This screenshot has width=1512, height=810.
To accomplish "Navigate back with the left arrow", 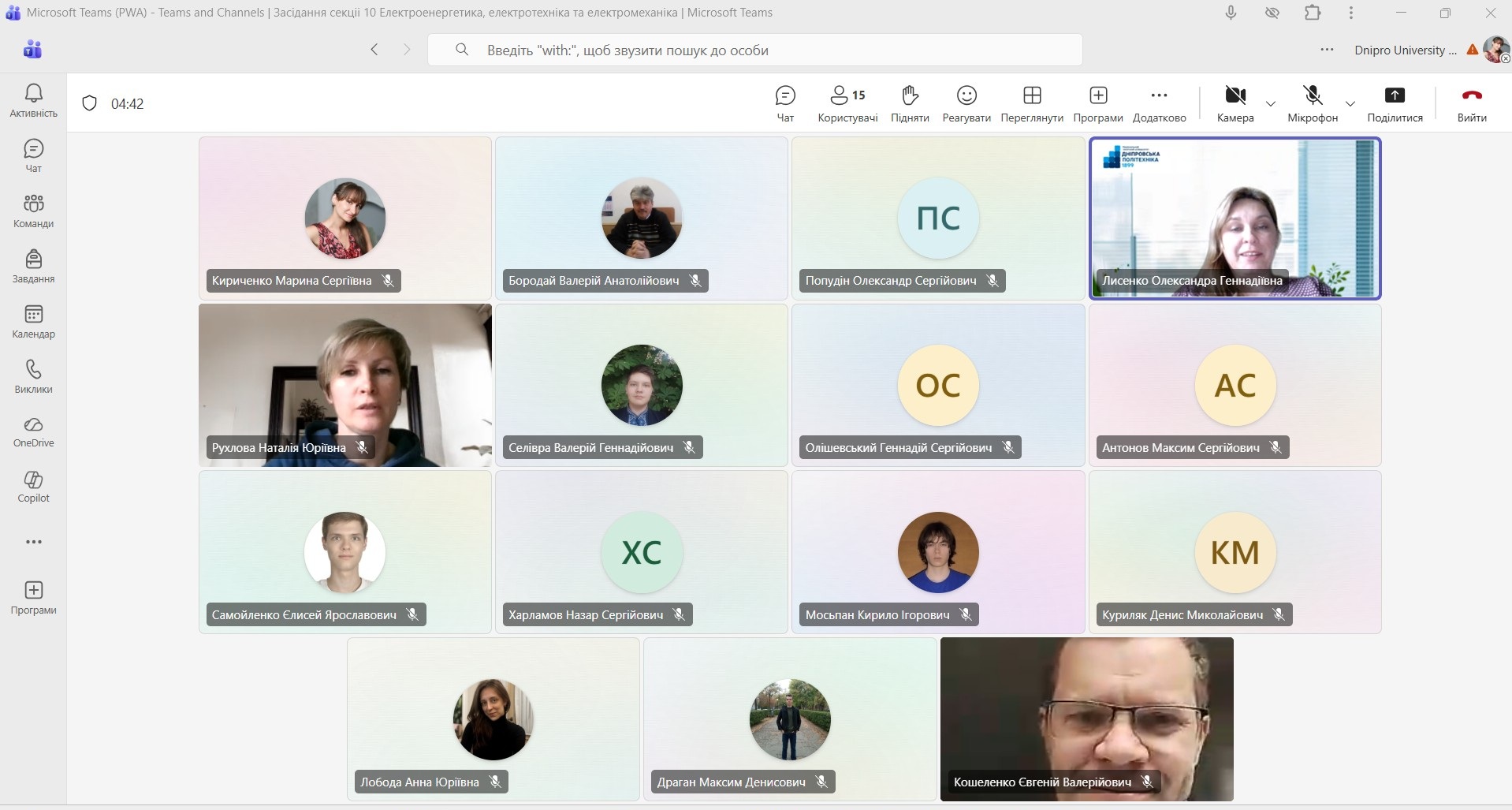I will click(374, 50).
